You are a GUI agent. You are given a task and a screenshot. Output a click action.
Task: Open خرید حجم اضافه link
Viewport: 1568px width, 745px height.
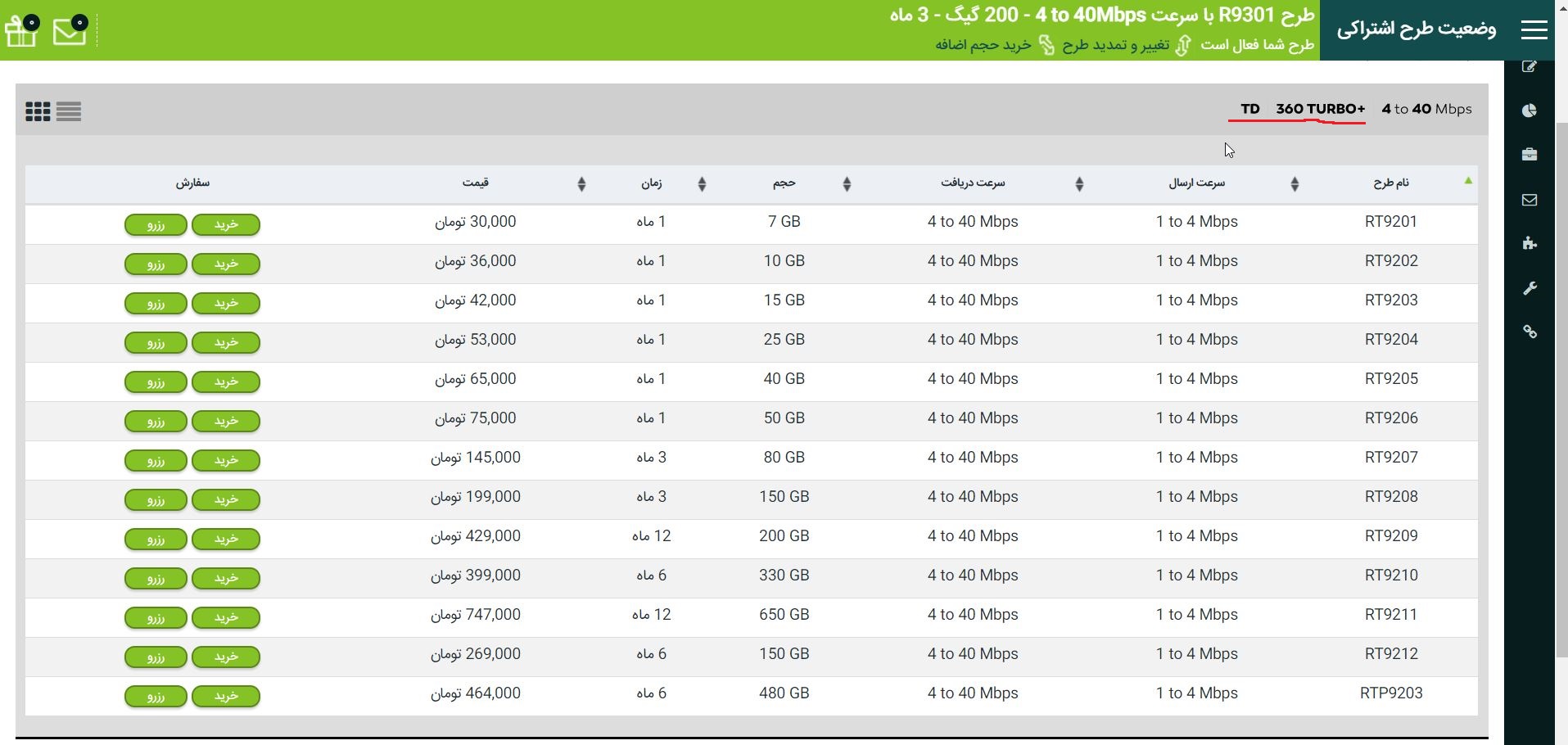coord(983,44)
